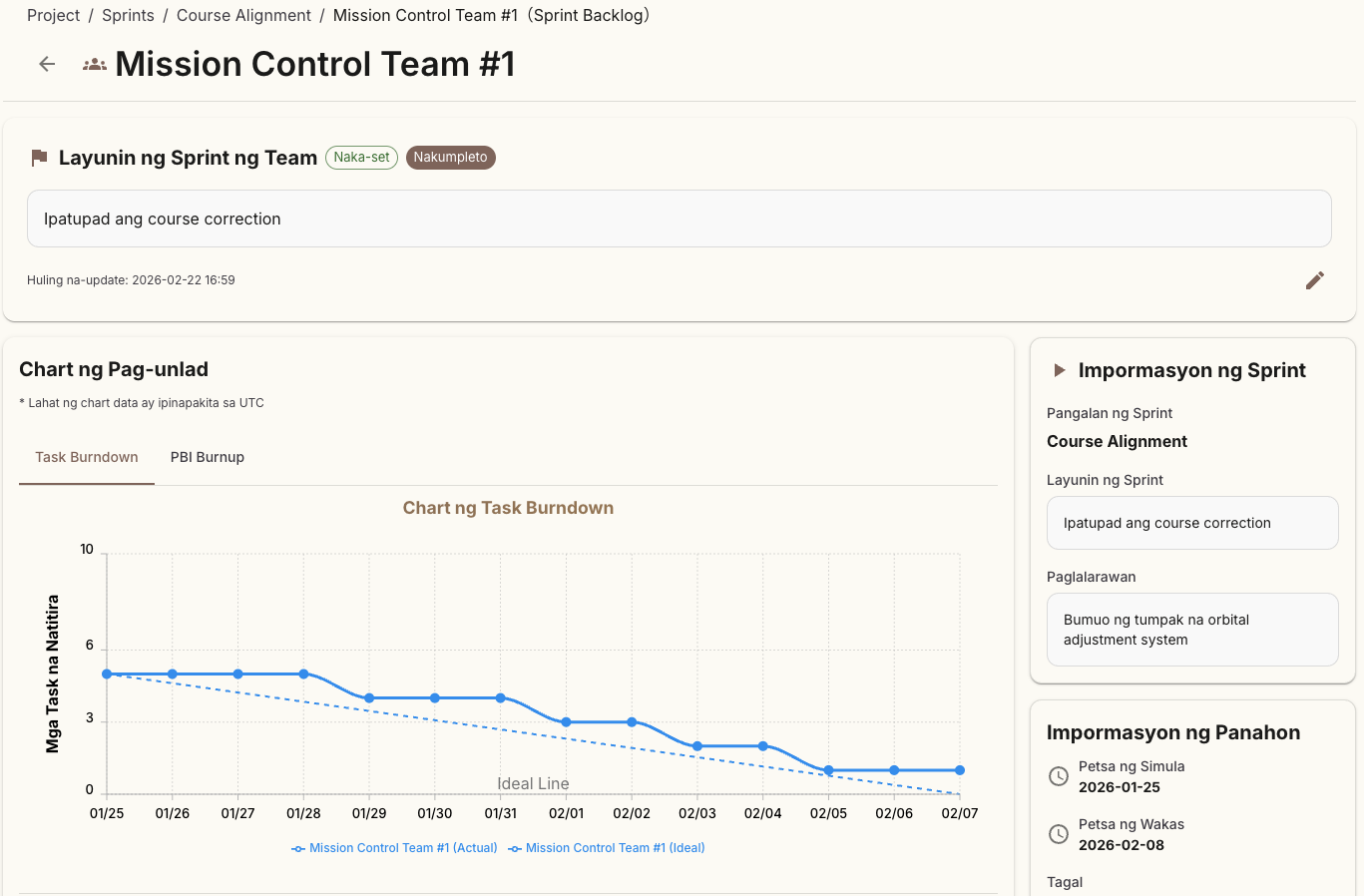Select the Actual line marker in the chart legend
Image resolution: width=1364 pixels, height=896 pixels.
(296, 847)
